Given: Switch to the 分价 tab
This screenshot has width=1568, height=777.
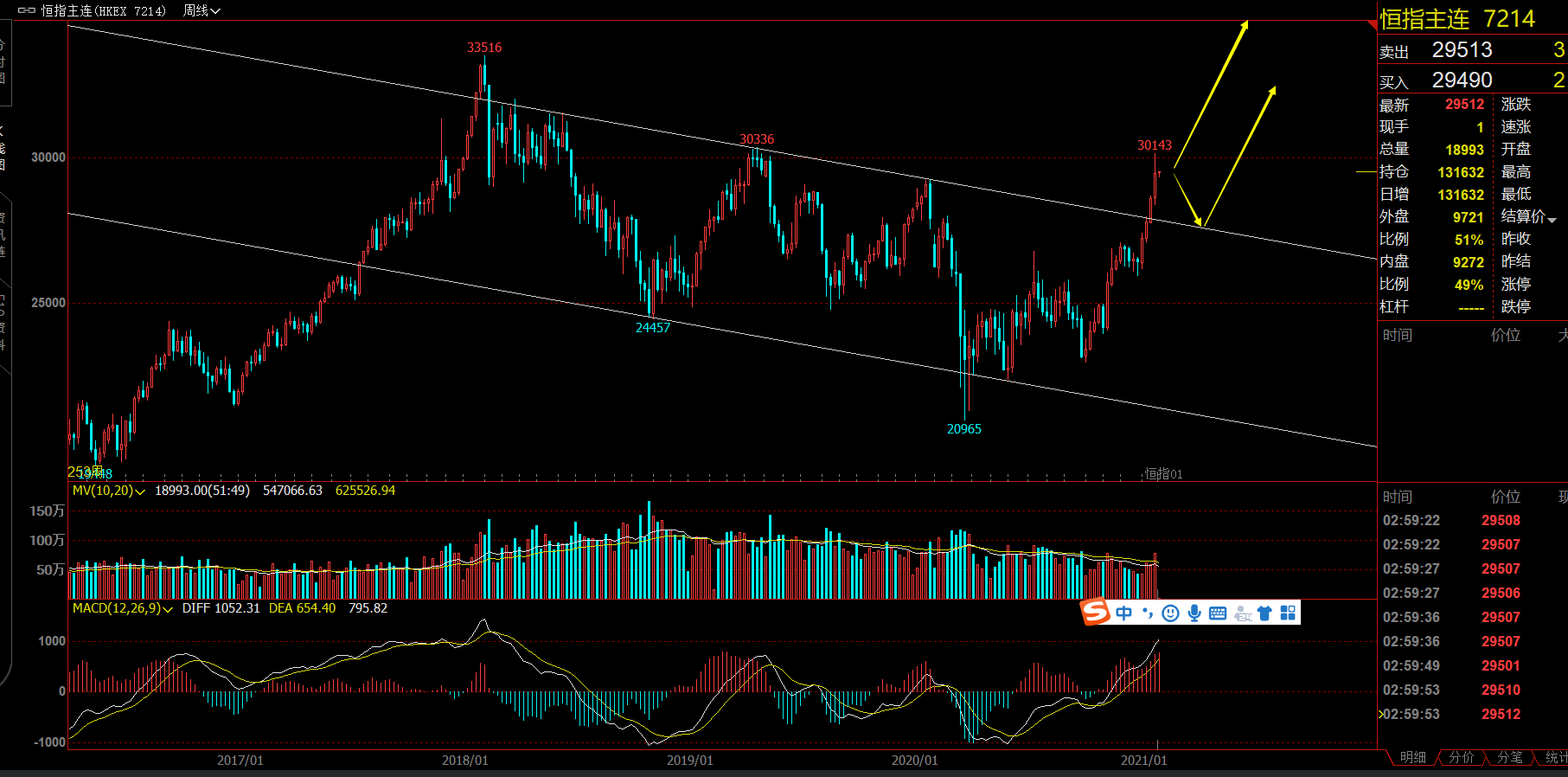Looking at the screenshot, I should [1461, 757].
